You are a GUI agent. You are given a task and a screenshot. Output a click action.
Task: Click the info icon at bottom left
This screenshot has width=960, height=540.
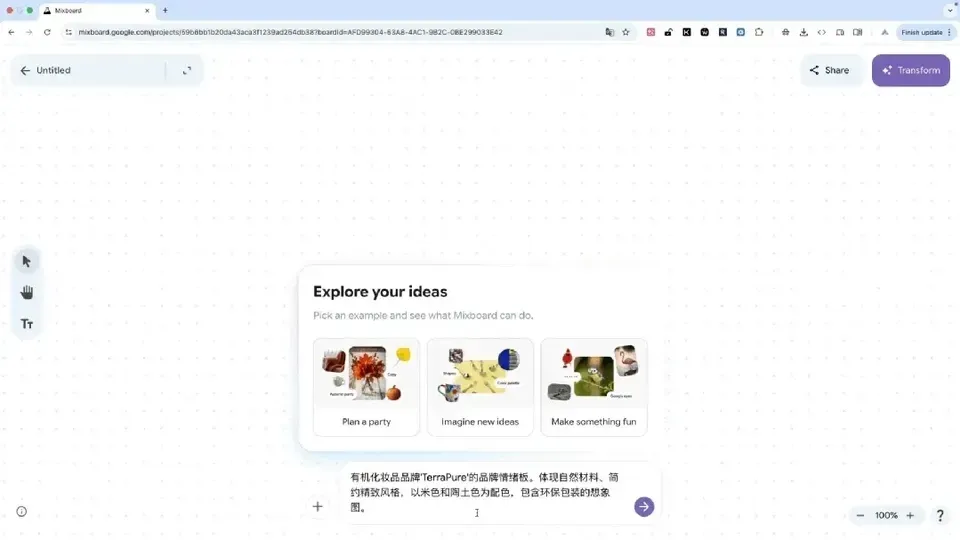pos(21,511)
